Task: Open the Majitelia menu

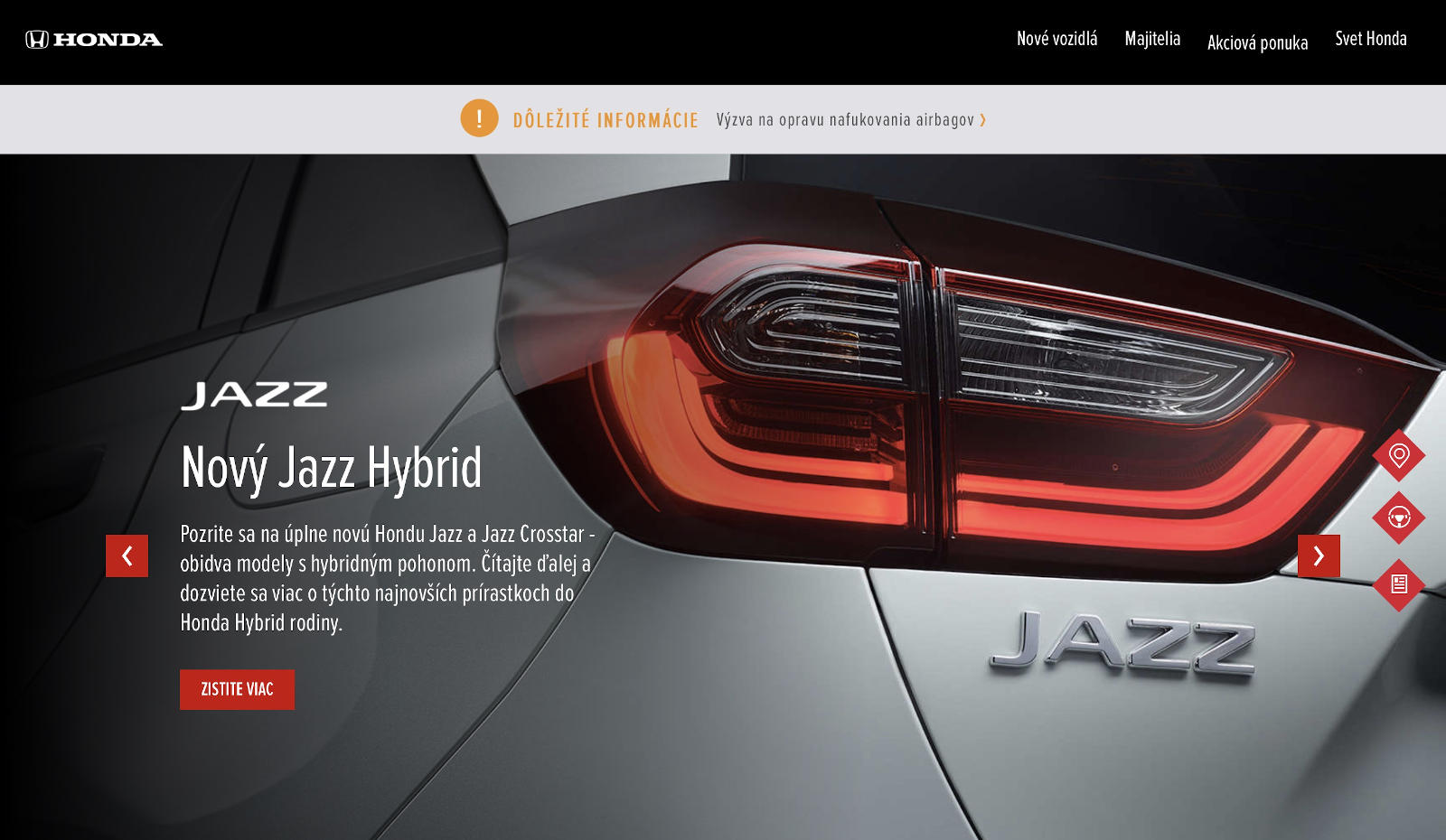Action: 1152,39
